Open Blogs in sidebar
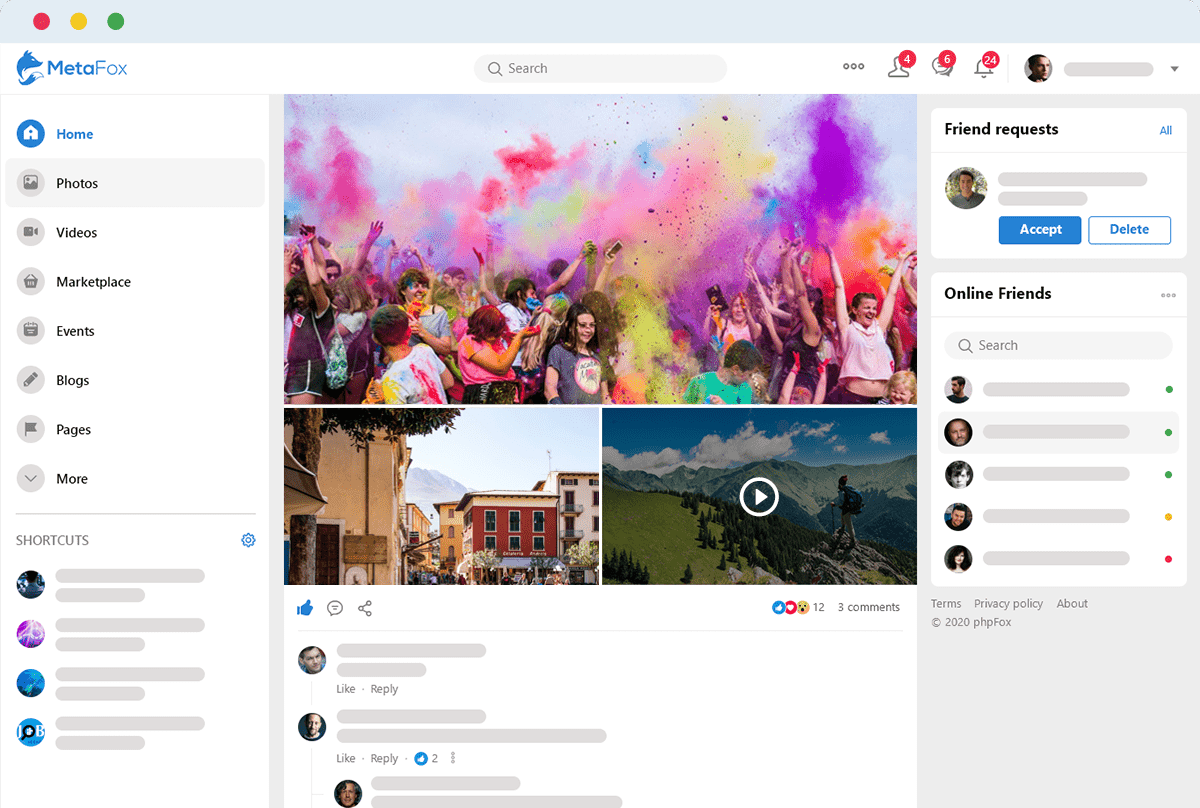This screenshot has width=1200, height=808. click(x=135, y=380)
